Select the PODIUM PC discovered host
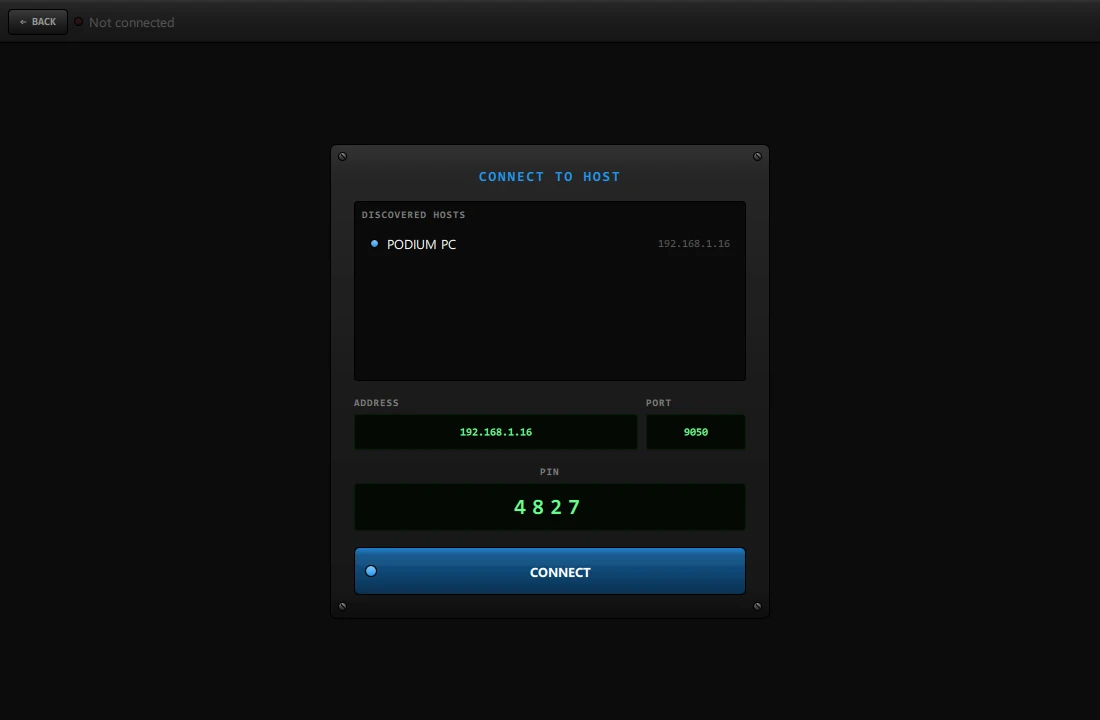 click(549, 244)
